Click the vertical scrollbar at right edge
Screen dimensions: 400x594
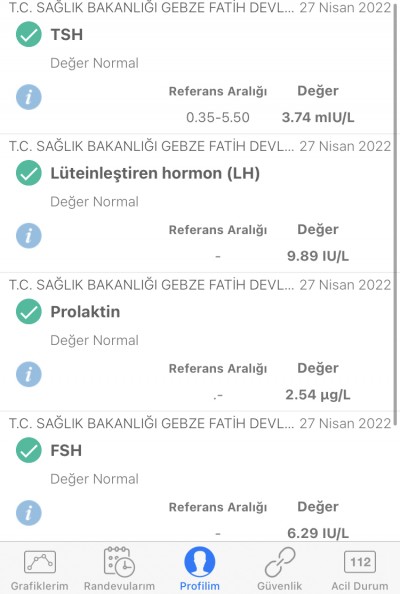[x=396, y=214]
